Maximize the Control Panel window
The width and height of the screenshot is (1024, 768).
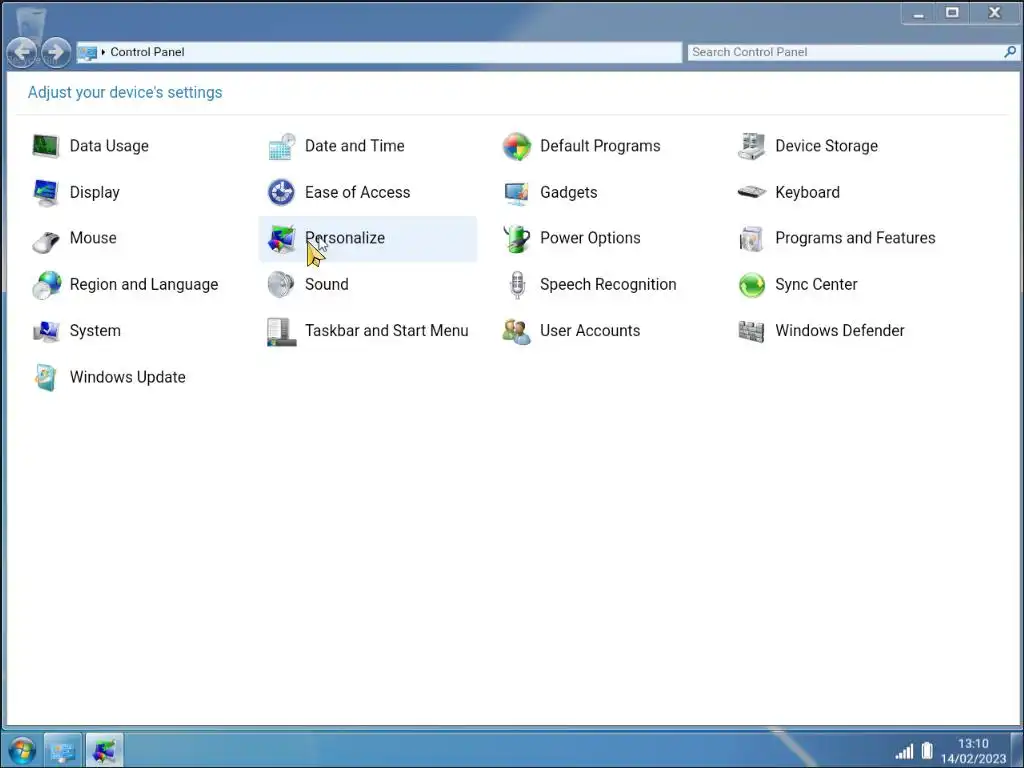click(x=952, y=13)
